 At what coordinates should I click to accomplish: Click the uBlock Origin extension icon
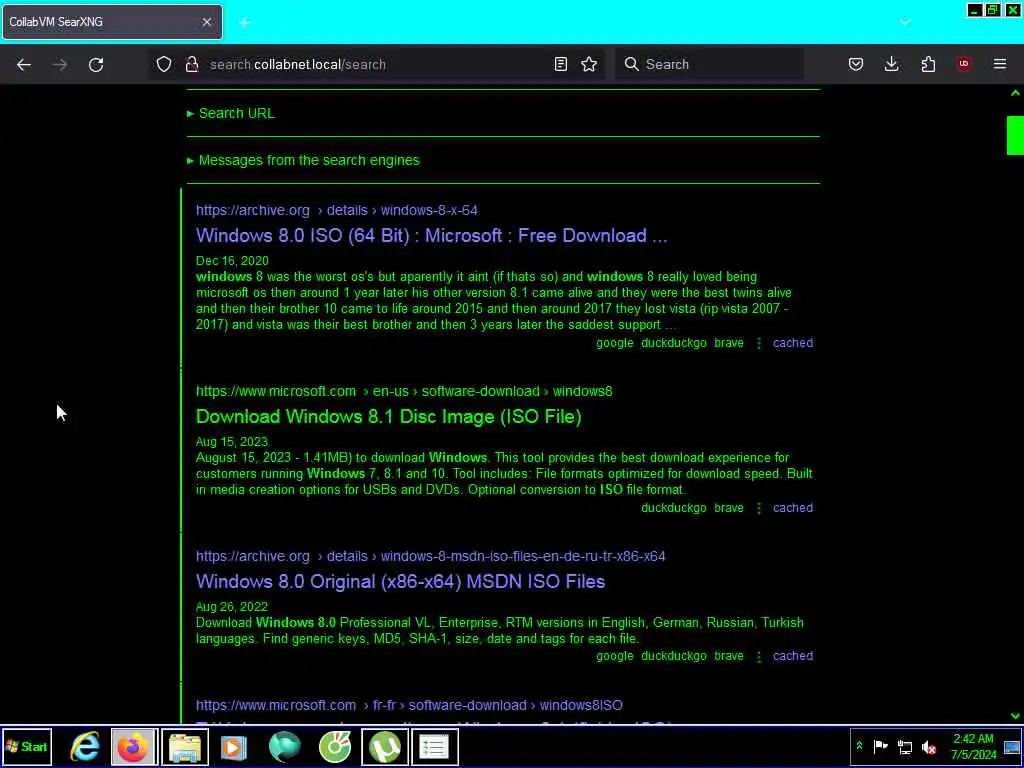pyautogui.click(x=964, y=64)
